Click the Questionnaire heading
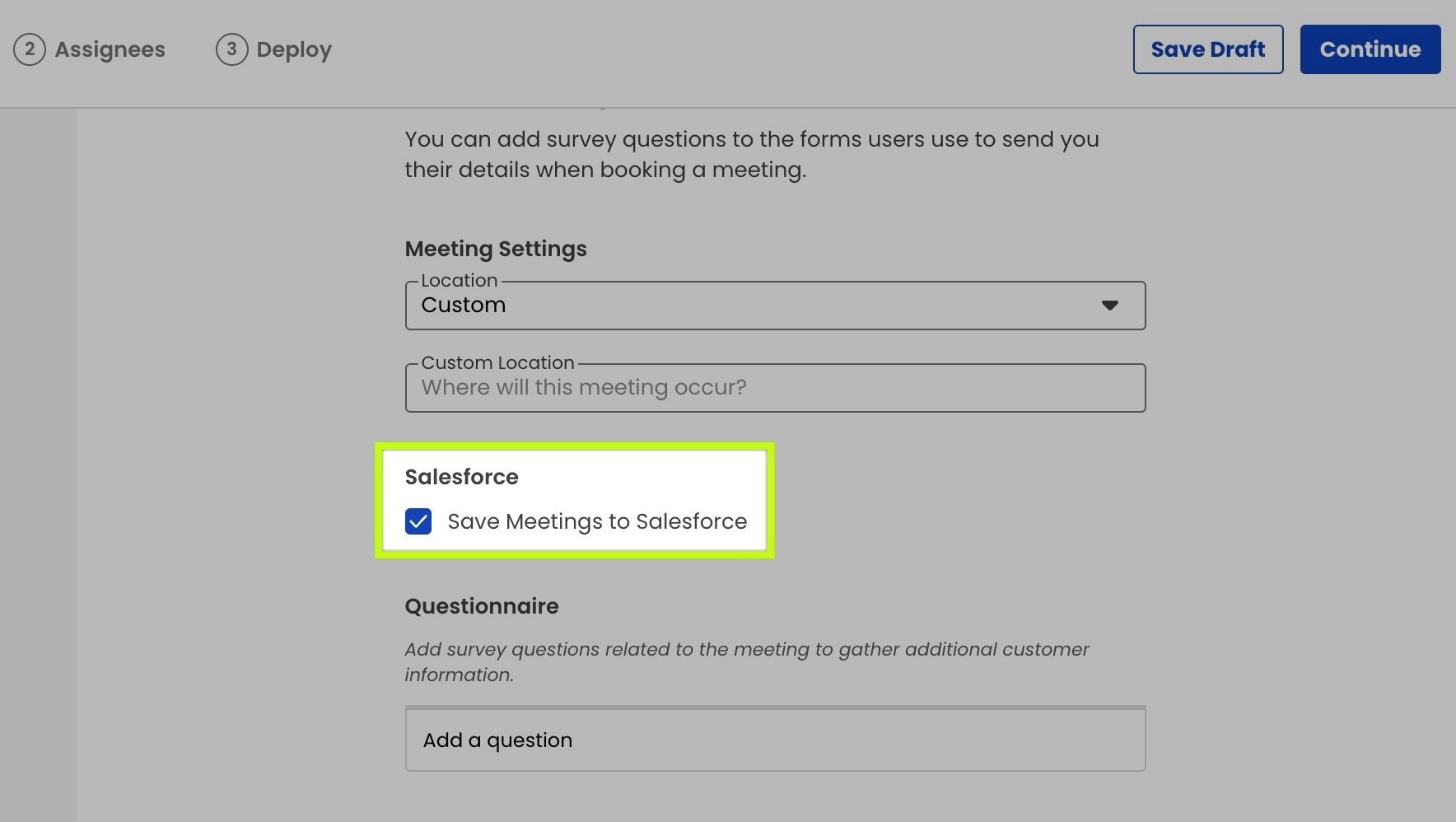The height and width of the screenshot is (822, 1456). tap(482, 606)
